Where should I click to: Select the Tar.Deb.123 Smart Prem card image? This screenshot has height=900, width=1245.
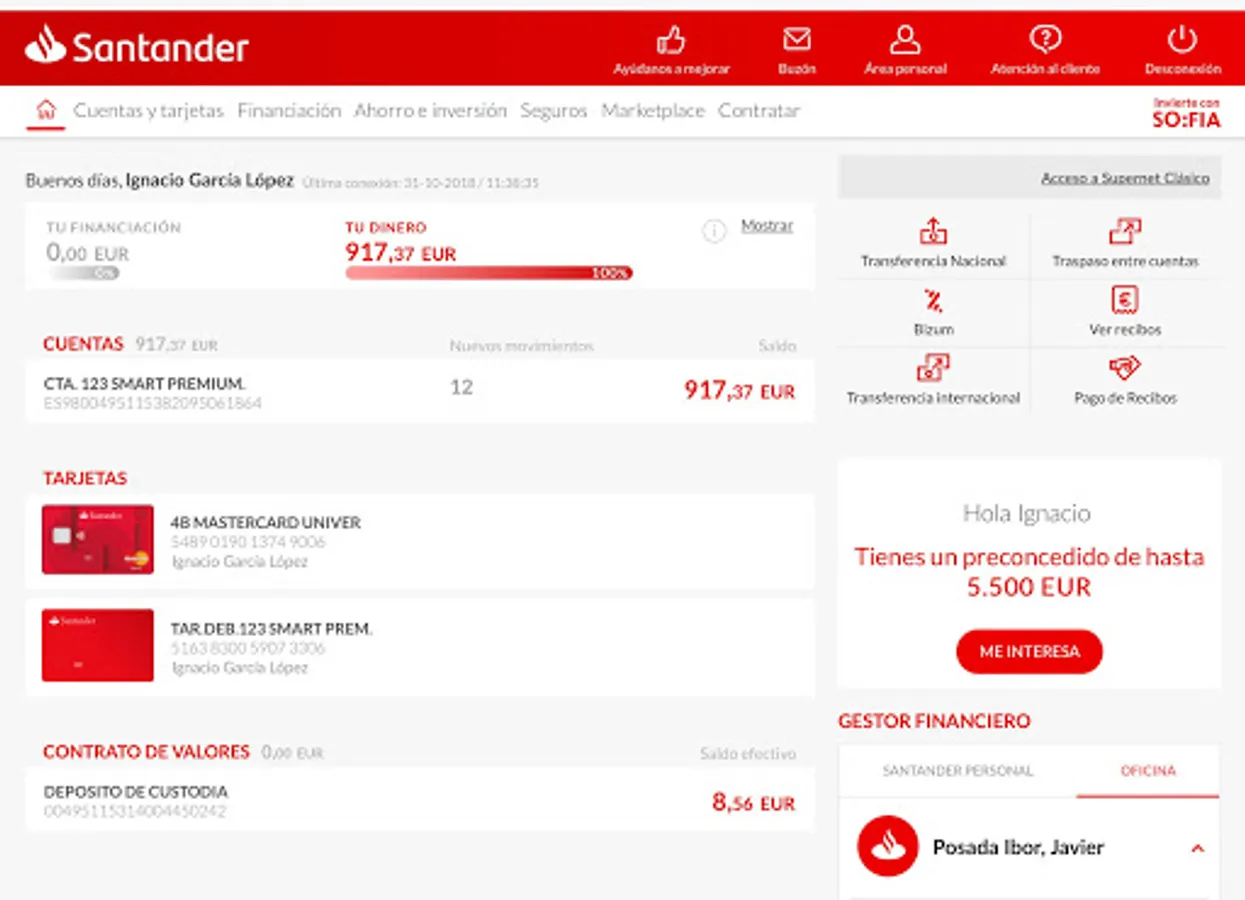coord(98,645)
